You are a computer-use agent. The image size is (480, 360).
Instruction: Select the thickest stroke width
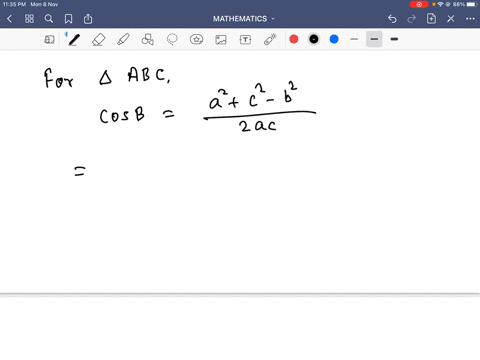click(394, 39)
